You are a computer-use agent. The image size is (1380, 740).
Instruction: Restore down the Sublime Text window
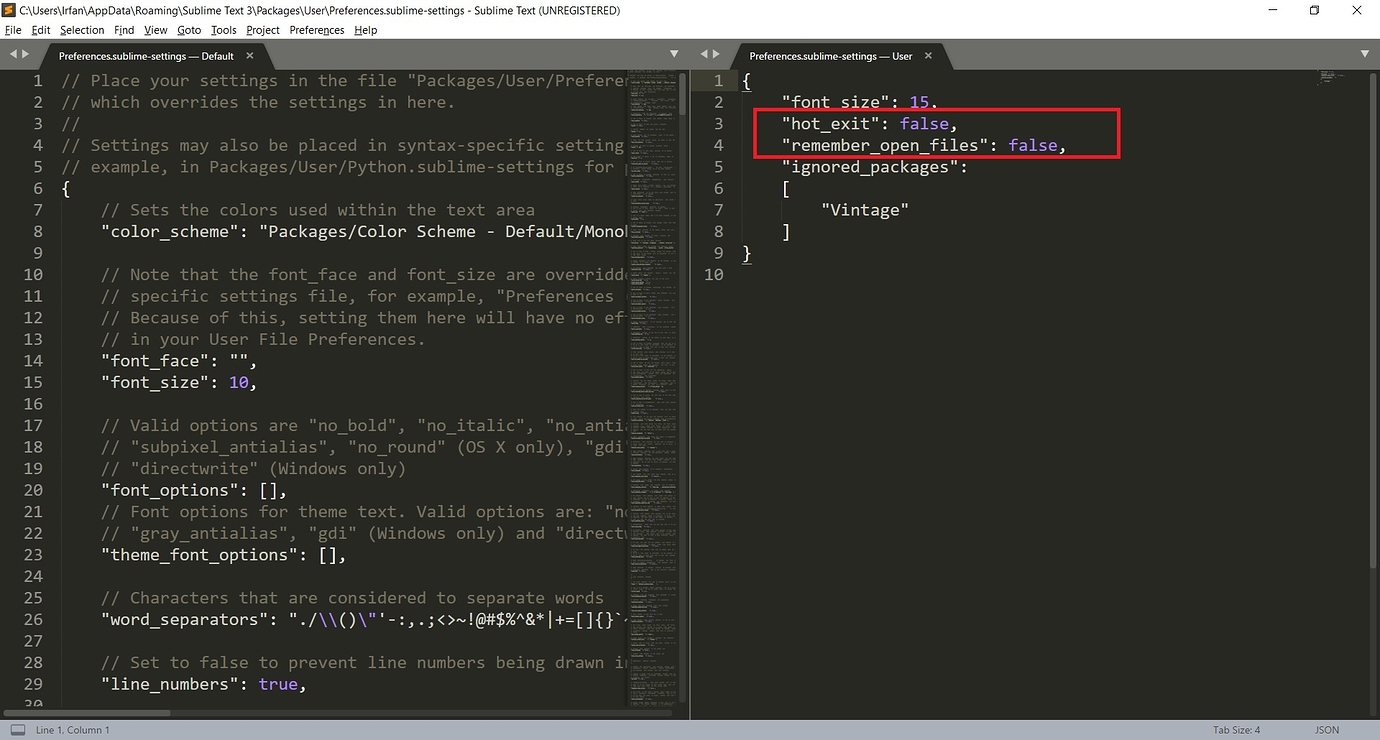1314,10
